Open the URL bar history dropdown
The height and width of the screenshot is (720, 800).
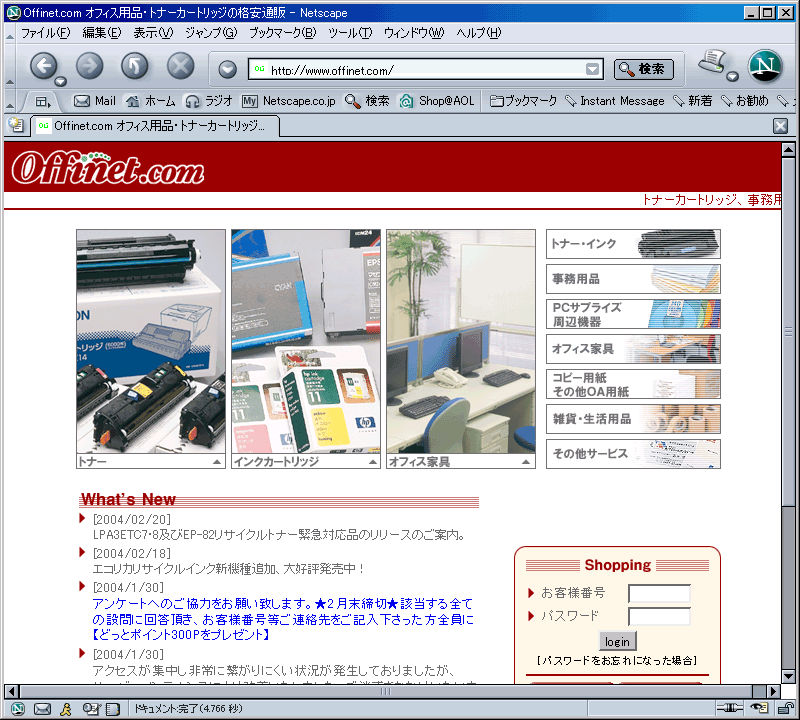coord(592,69)
